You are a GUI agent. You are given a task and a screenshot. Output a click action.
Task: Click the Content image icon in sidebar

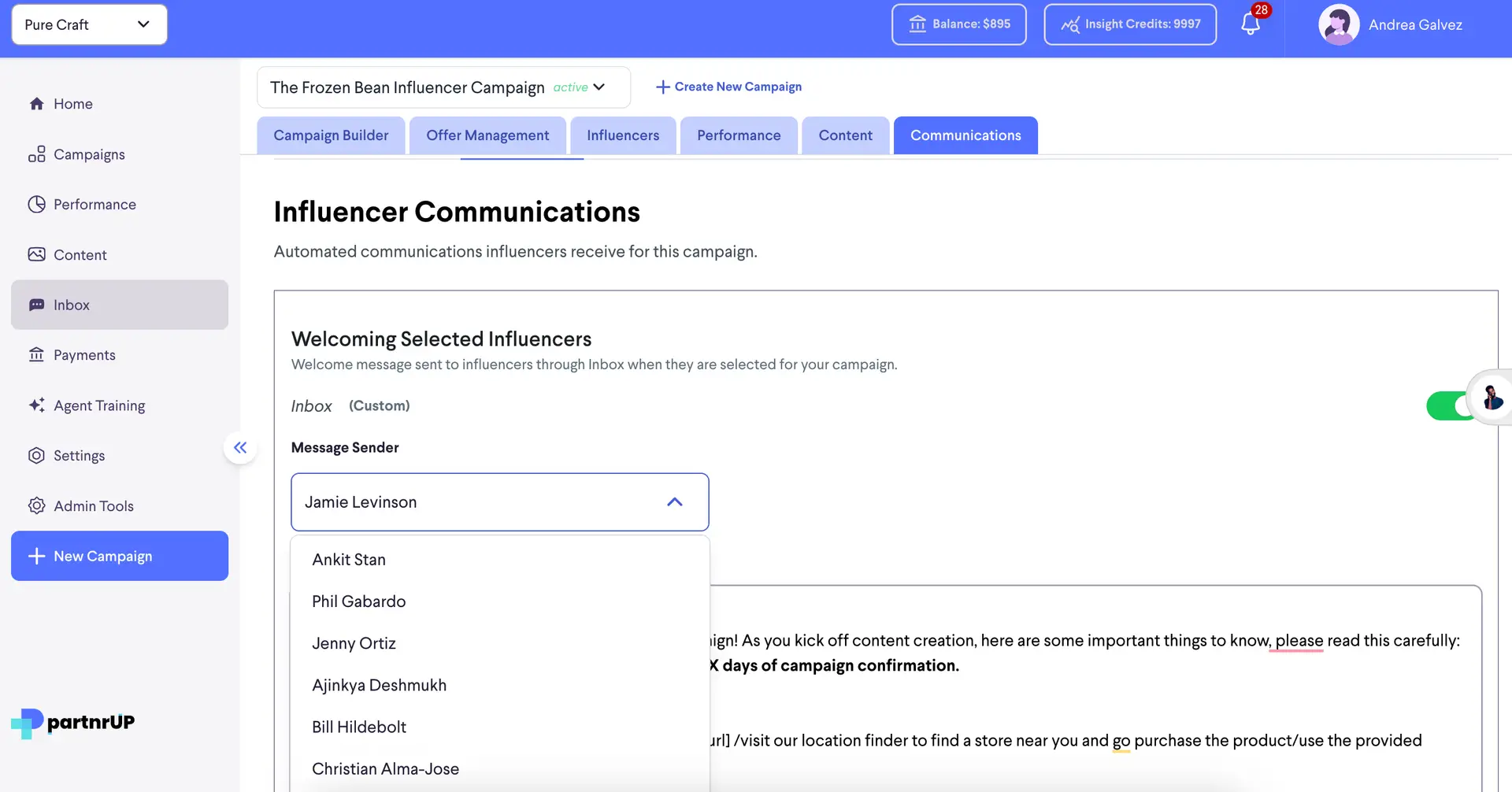[36, 254]
